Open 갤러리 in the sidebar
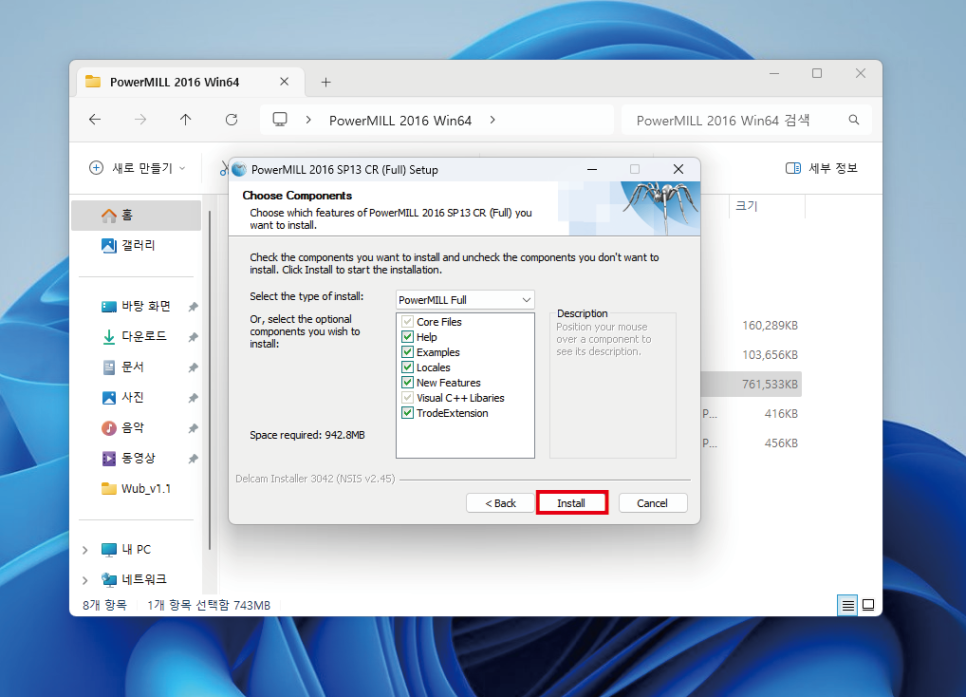 click(136, 245)
